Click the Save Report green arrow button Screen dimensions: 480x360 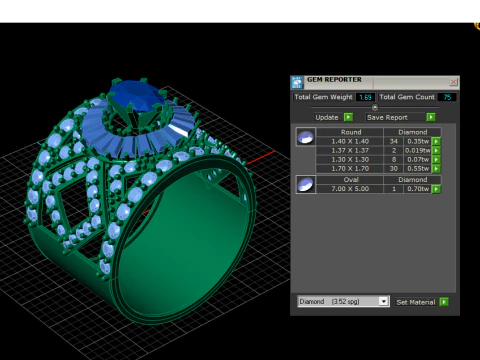(431, 117)
